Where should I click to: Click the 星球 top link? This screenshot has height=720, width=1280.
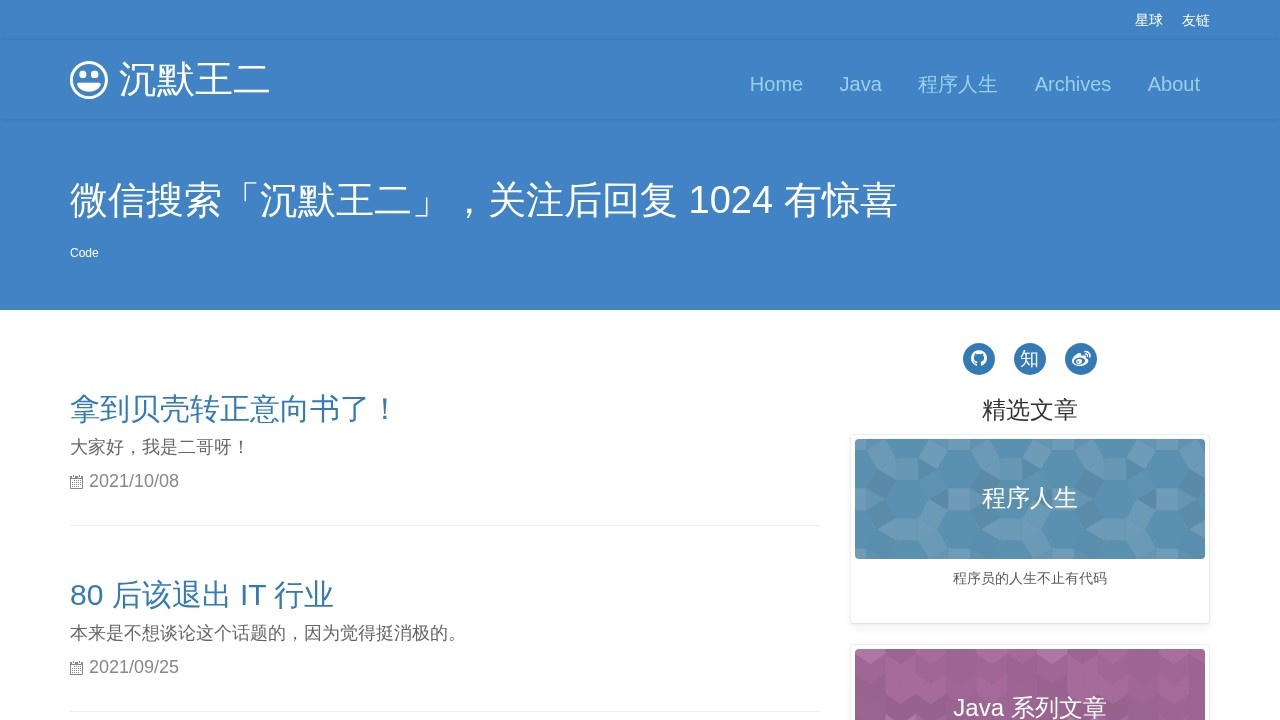[x=1149, y=20]
